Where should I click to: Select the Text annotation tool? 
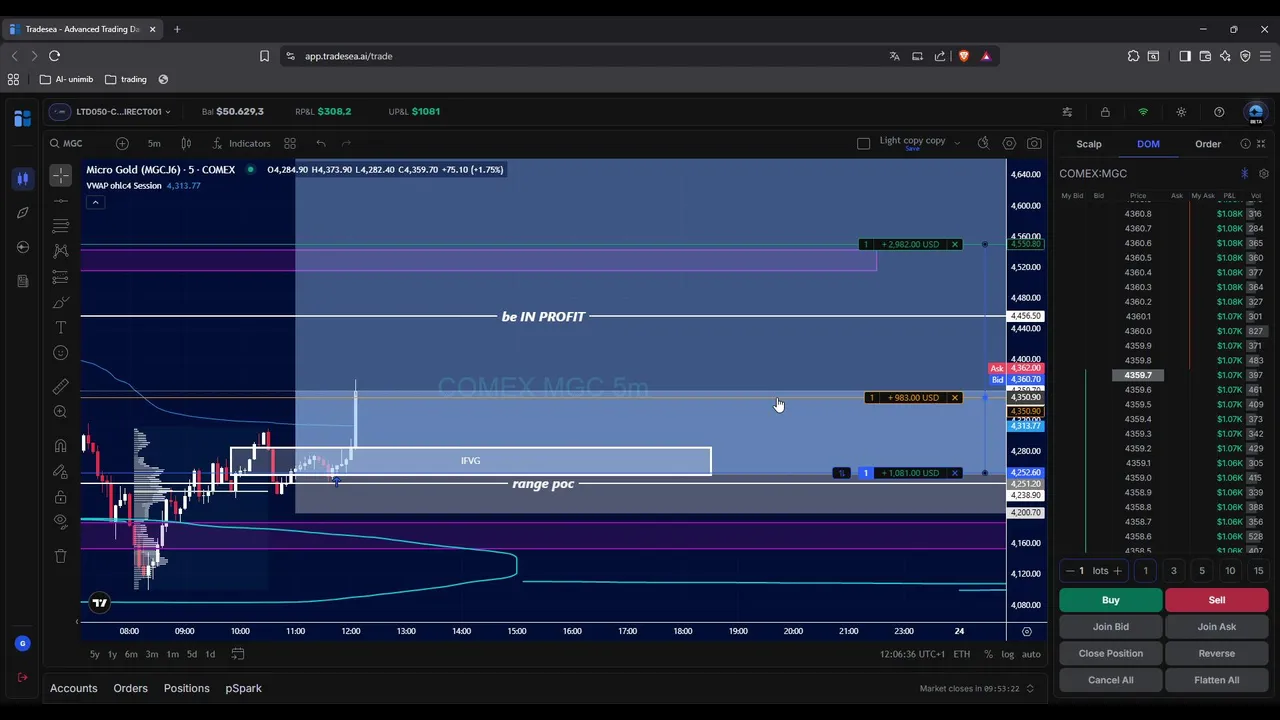(x=61, y=327)
